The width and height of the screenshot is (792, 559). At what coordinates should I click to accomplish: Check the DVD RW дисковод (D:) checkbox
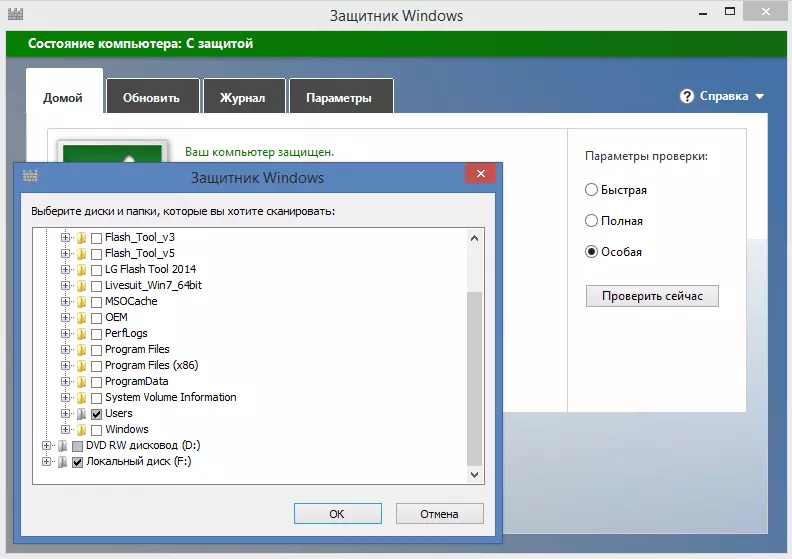coord(77,446)
